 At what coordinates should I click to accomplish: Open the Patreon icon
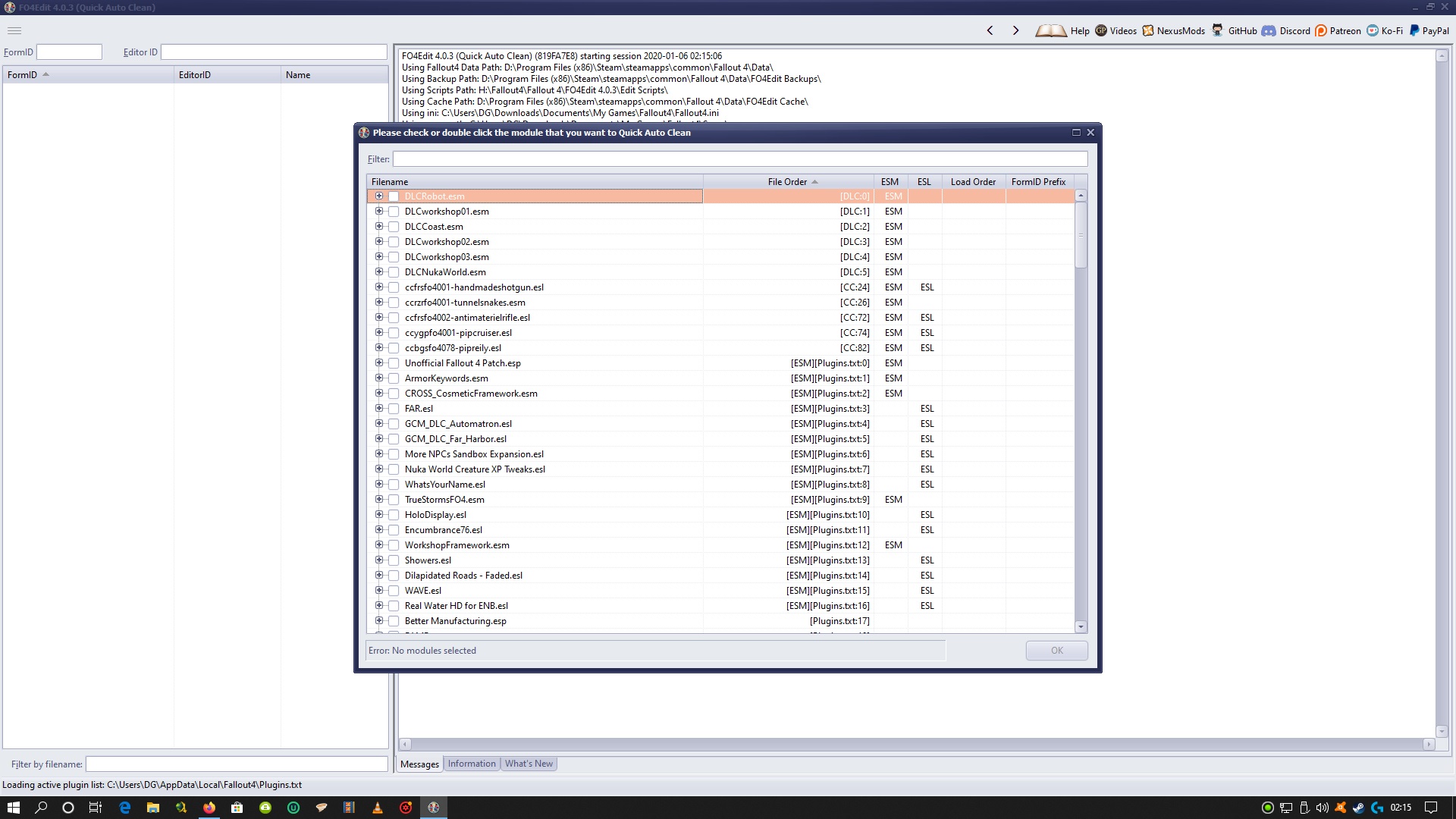[x=1321, y=31]
